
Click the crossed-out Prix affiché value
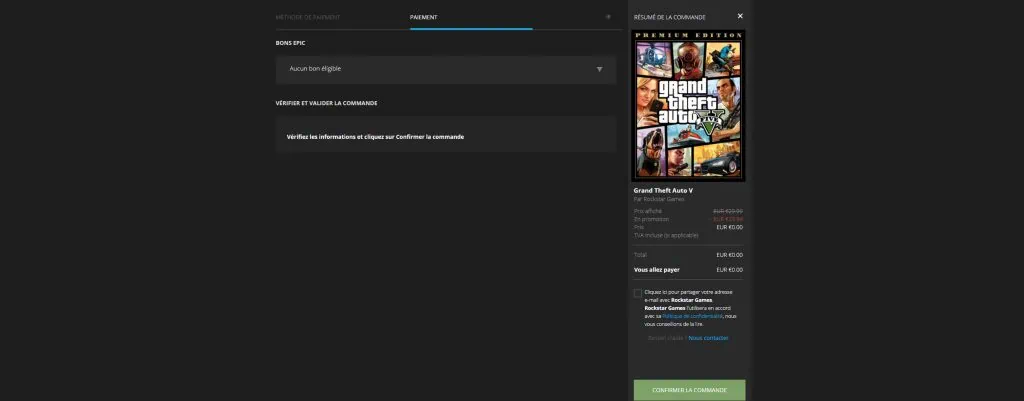pyautogui.click(x=727, y=211)
